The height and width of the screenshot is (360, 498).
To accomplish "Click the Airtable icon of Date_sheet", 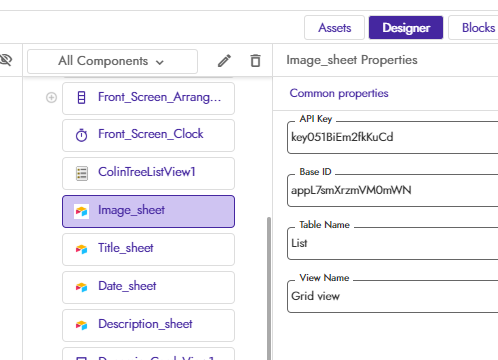I will (x=82, y=287).
